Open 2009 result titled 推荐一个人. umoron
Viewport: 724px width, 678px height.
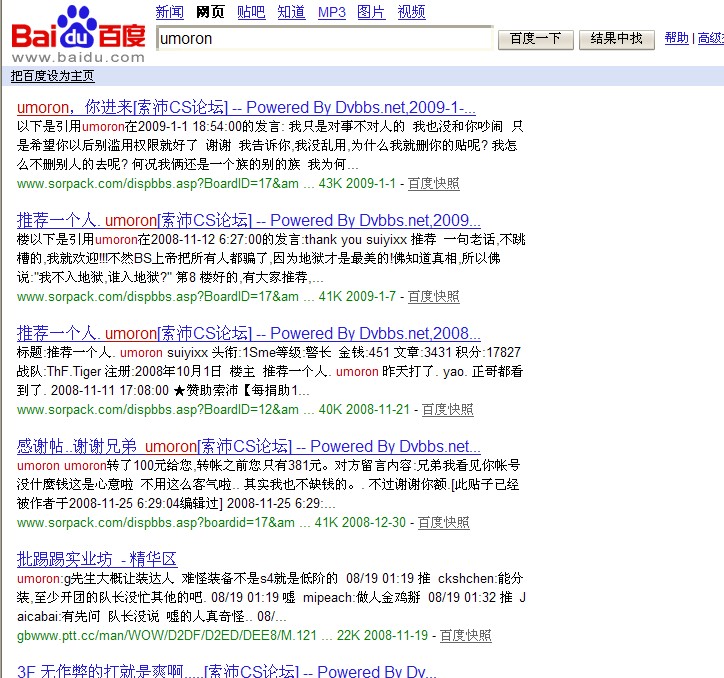248,220
